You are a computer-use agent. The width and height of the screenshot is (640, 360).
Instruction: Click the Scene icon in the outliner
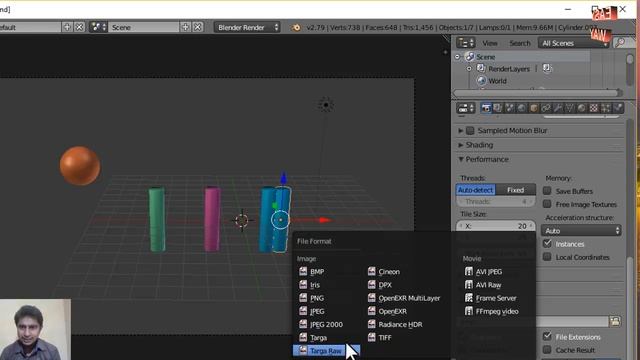point(470,57)
